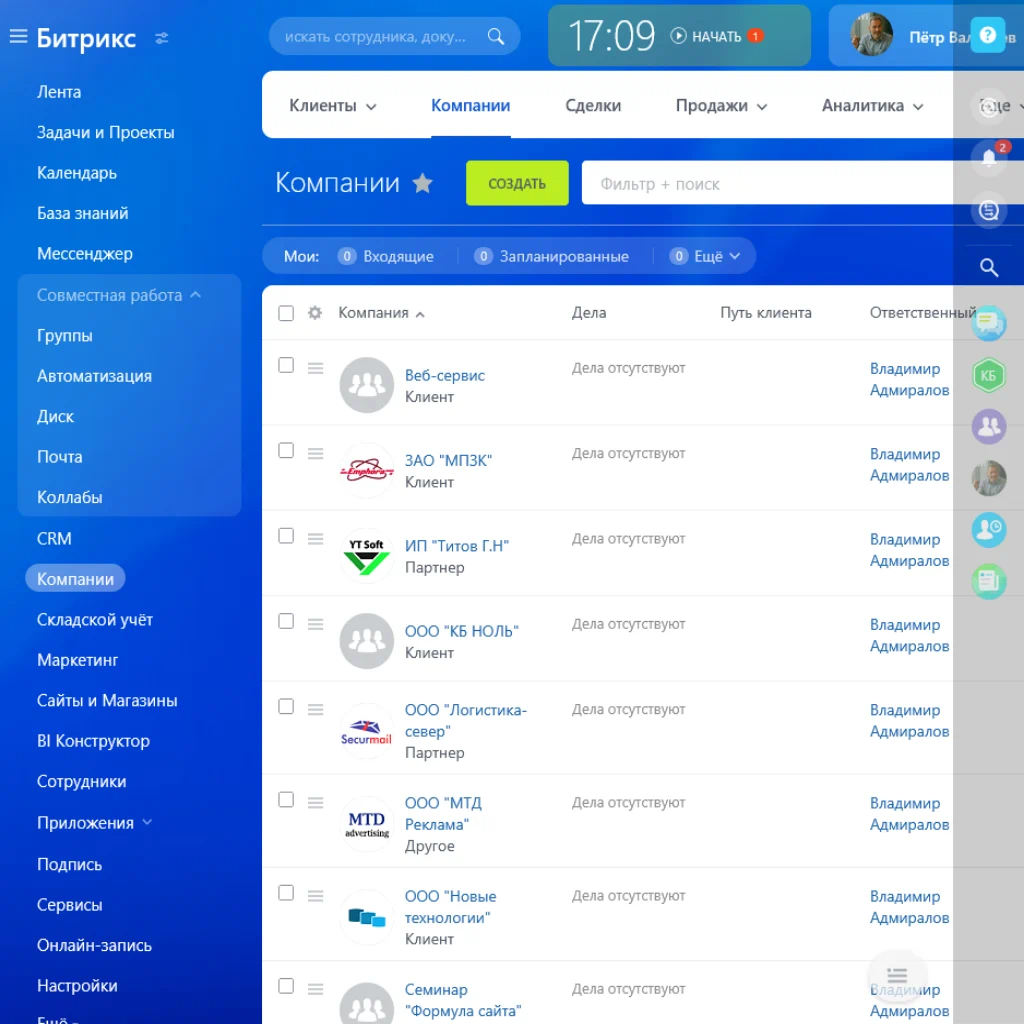Screen dimensions: 1024x1024
Task: Open the КБ hexagon icon in right sidebar
Action: click(x=988, y=374)
